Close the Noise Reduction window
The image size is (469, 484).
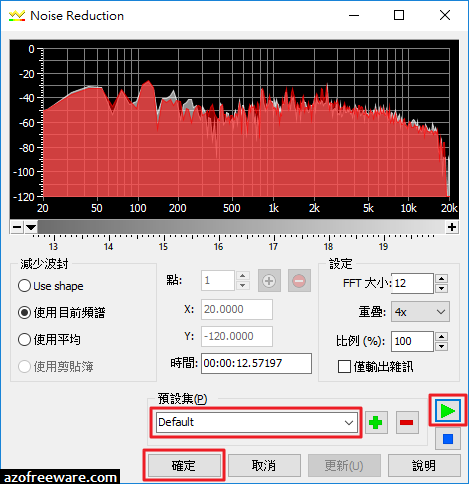445,15
